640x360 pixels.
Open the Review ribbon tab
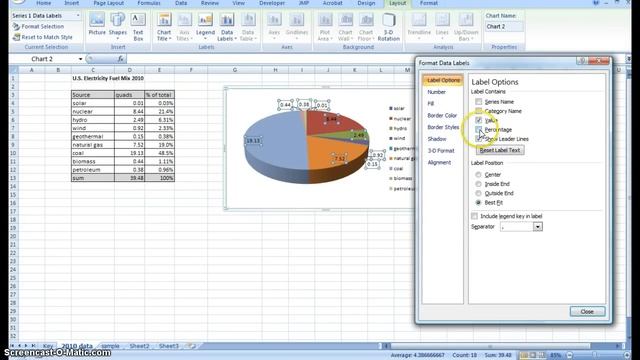click(x=210, y=3)
